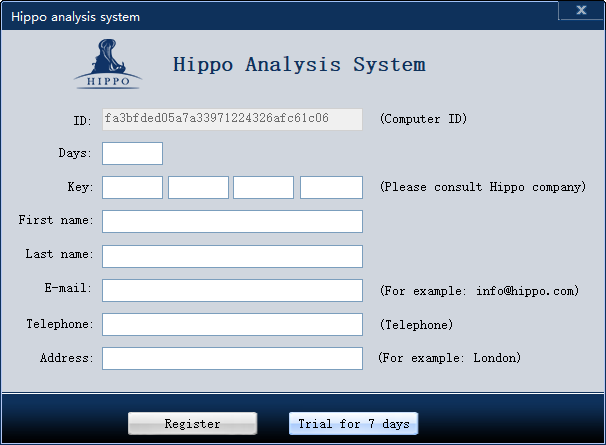Viewport: 606px width, 445px height.
Task: Click the third Key segment field
Action: (x=263, y=187)
